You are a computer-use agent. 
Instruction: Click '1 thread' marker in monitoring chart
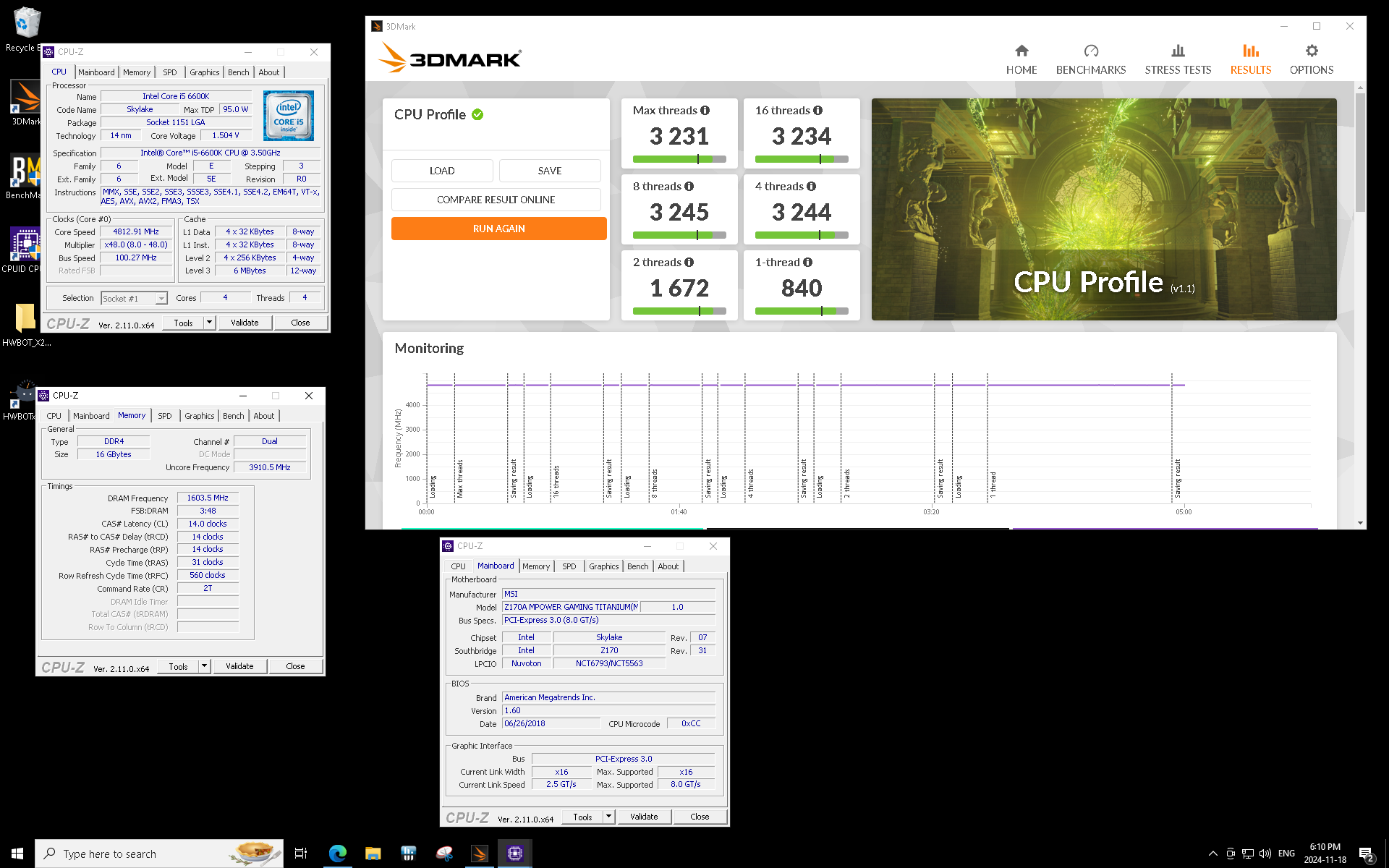coord(993,485)
